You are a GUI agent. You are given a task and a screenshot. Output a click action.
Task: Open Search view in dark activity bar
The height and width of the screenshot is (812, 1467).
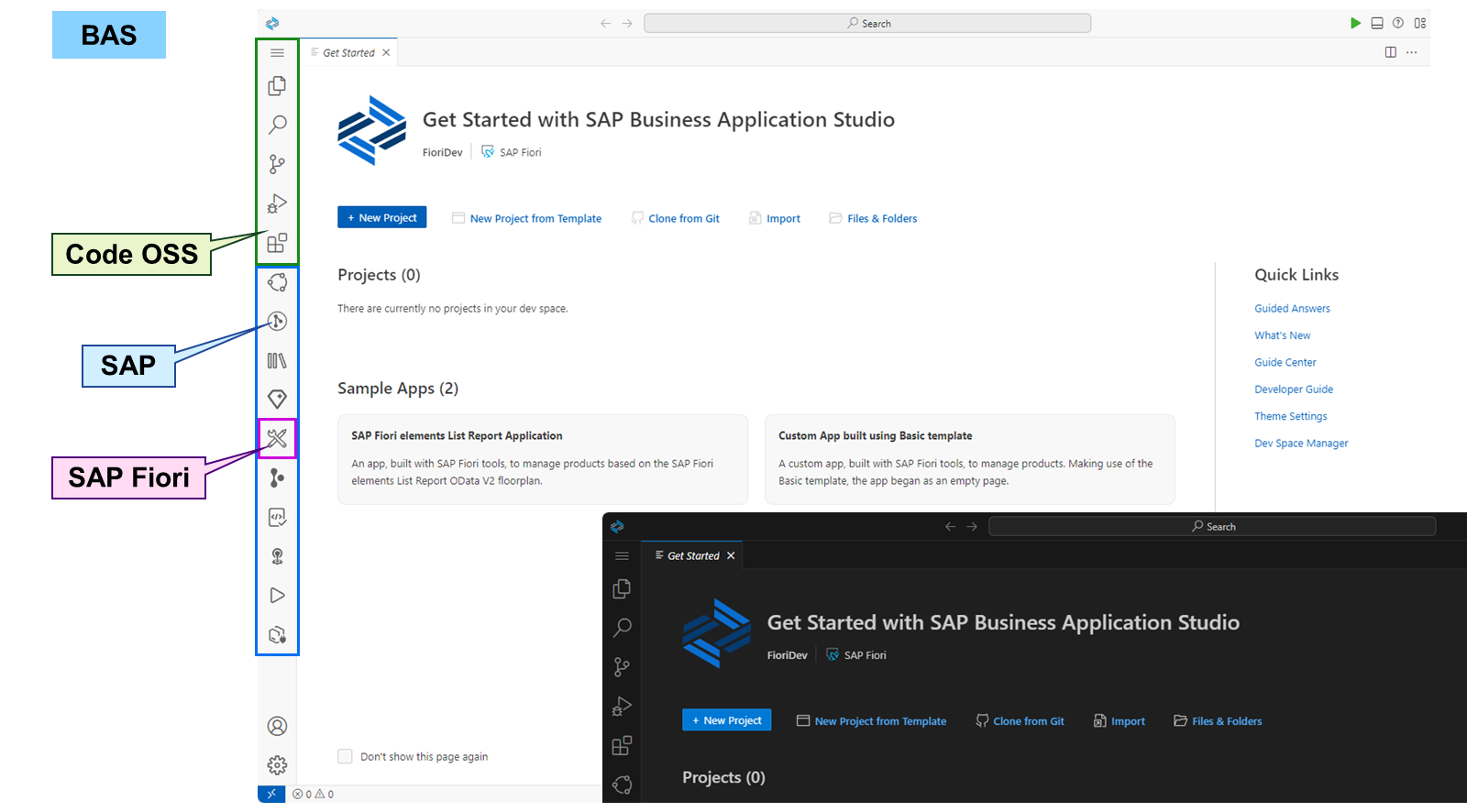tap(622, 628)
